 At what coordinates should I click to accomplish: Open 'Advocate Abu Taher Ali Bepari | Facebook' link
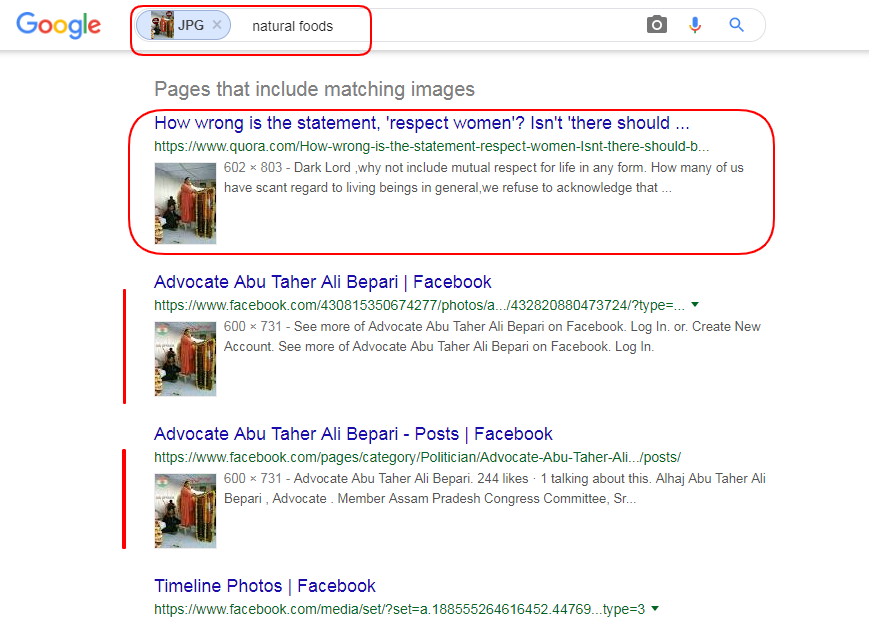323,282
